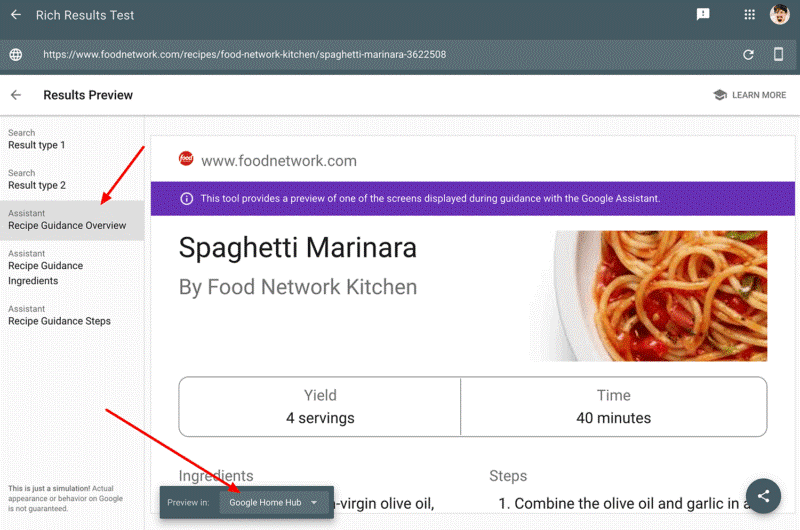Click the Spaghetti Marinara title
This screenshot has height=530, width=800.
pos(297,248)
